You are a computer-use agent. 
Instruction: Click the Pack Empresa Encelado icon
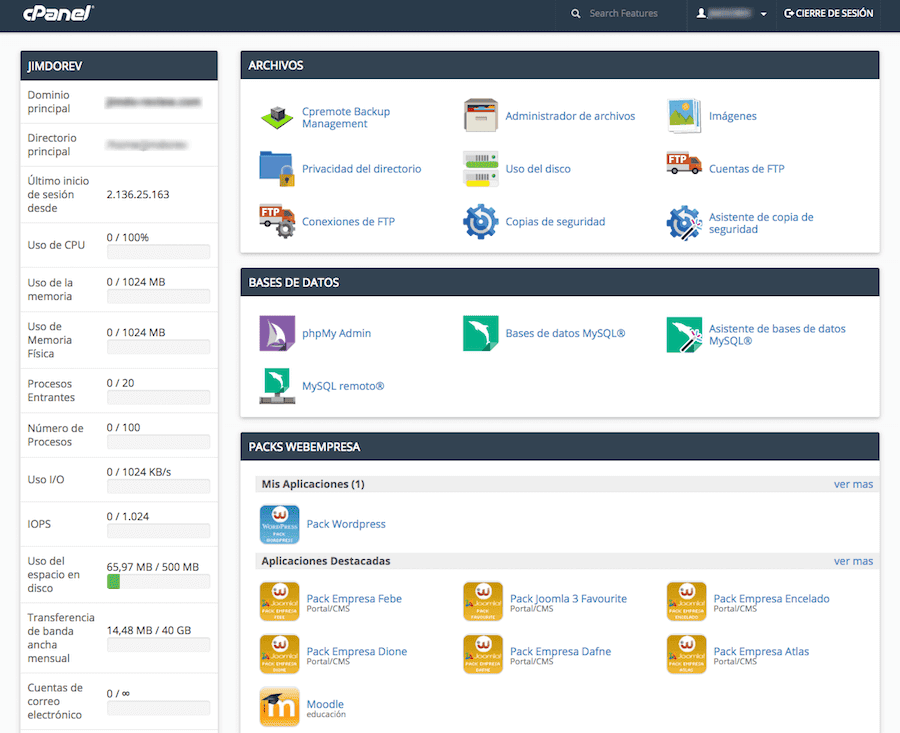pyautogui.click(x=686, y=601)
